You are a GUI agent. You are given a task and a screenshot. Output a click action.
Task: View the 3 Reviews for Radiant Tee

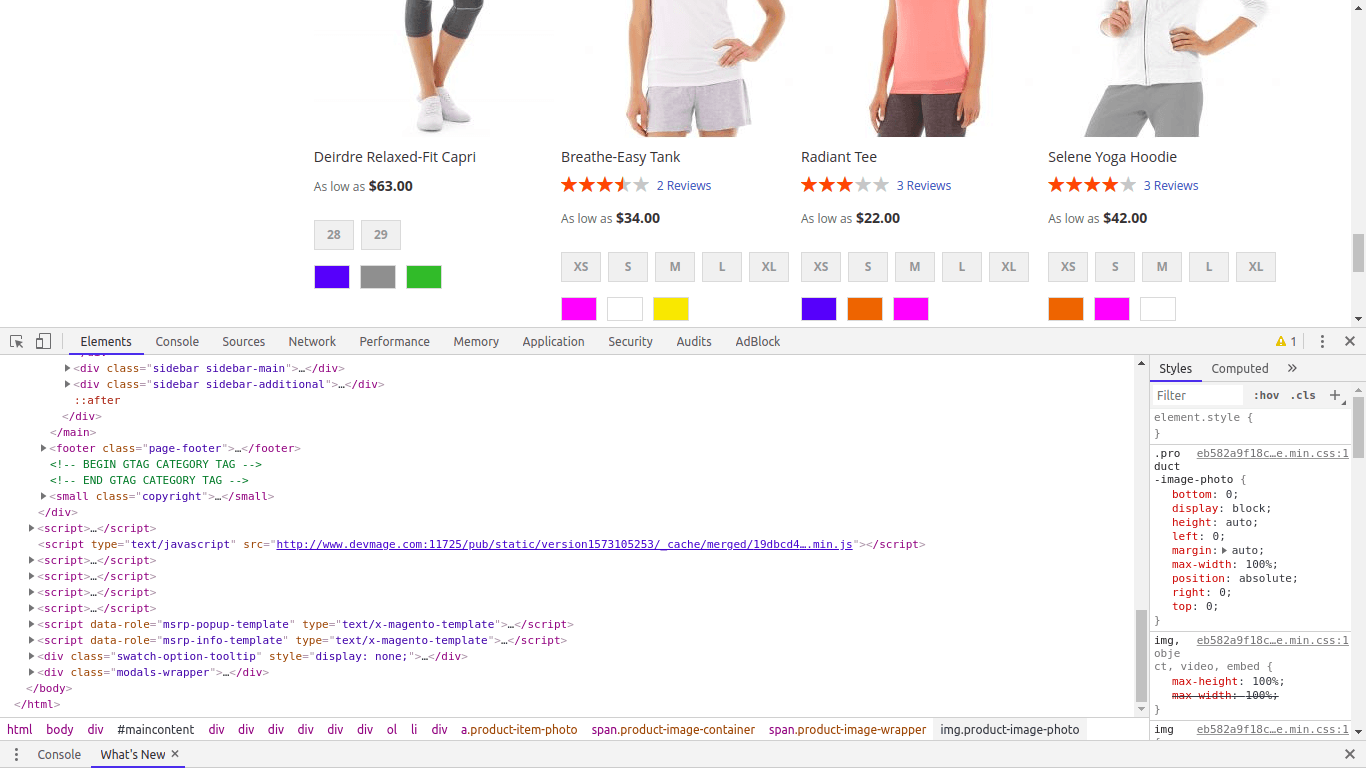tap(924, 186)
